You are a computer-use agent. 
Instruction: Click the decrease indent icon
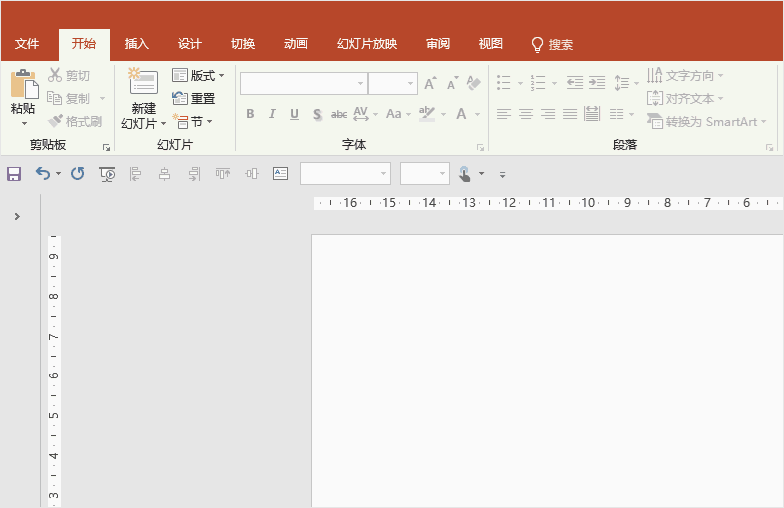point(574,83)
